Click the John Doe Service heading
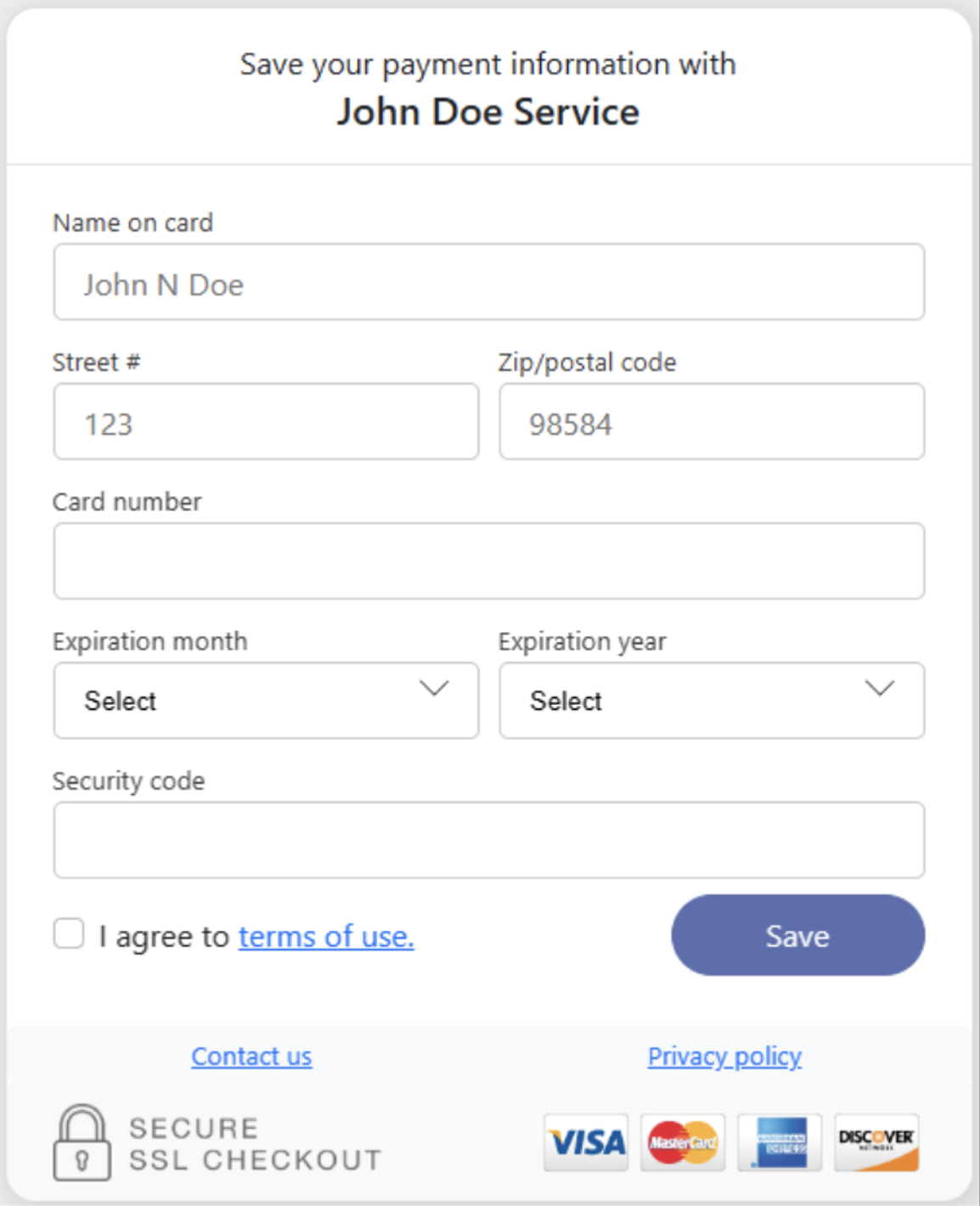Image resolution: width=980 pixels, height=1206 pixels. pos(488,112)
